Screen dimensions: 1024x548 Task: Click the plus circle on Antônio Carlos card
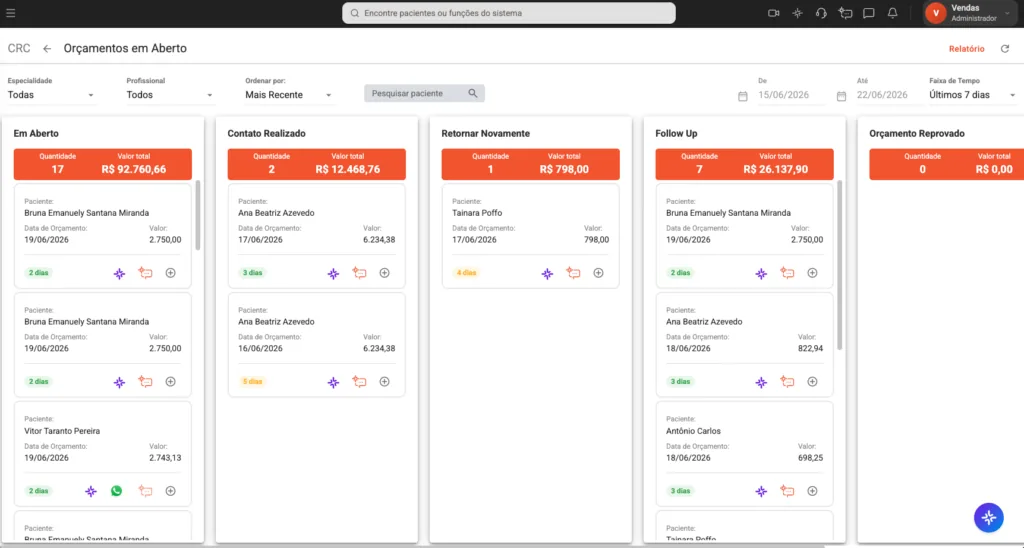(x=812, y=491)
